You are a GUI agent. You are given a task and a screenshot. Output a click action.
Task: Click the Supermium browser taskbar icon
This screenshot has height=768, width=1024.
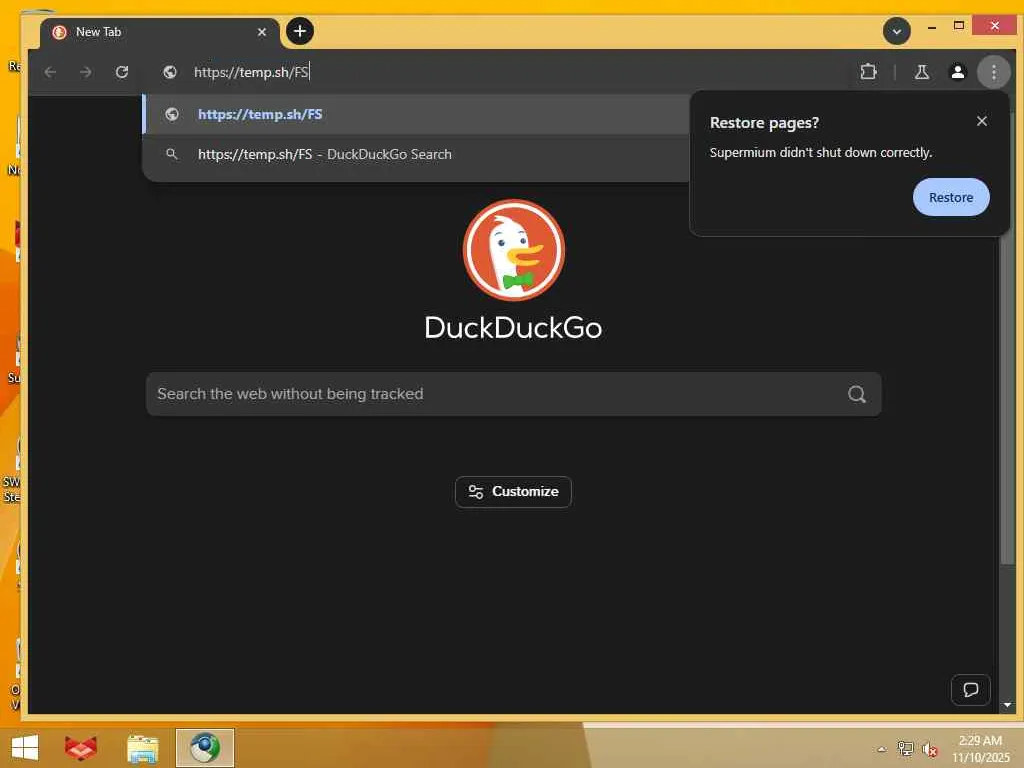(x=205, y=748)
